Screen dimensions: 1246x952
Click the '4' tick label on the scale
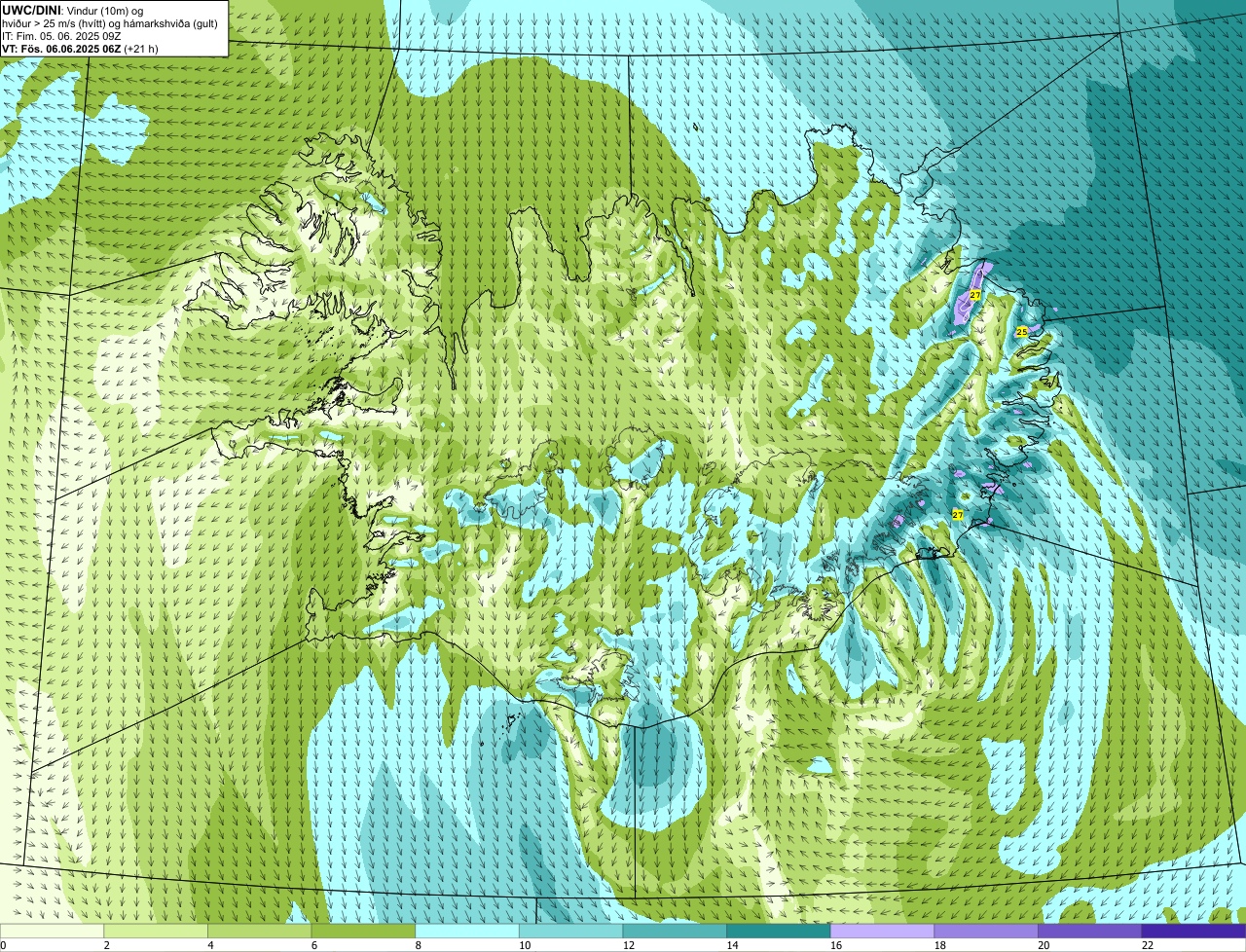click(x=210, y=945)
